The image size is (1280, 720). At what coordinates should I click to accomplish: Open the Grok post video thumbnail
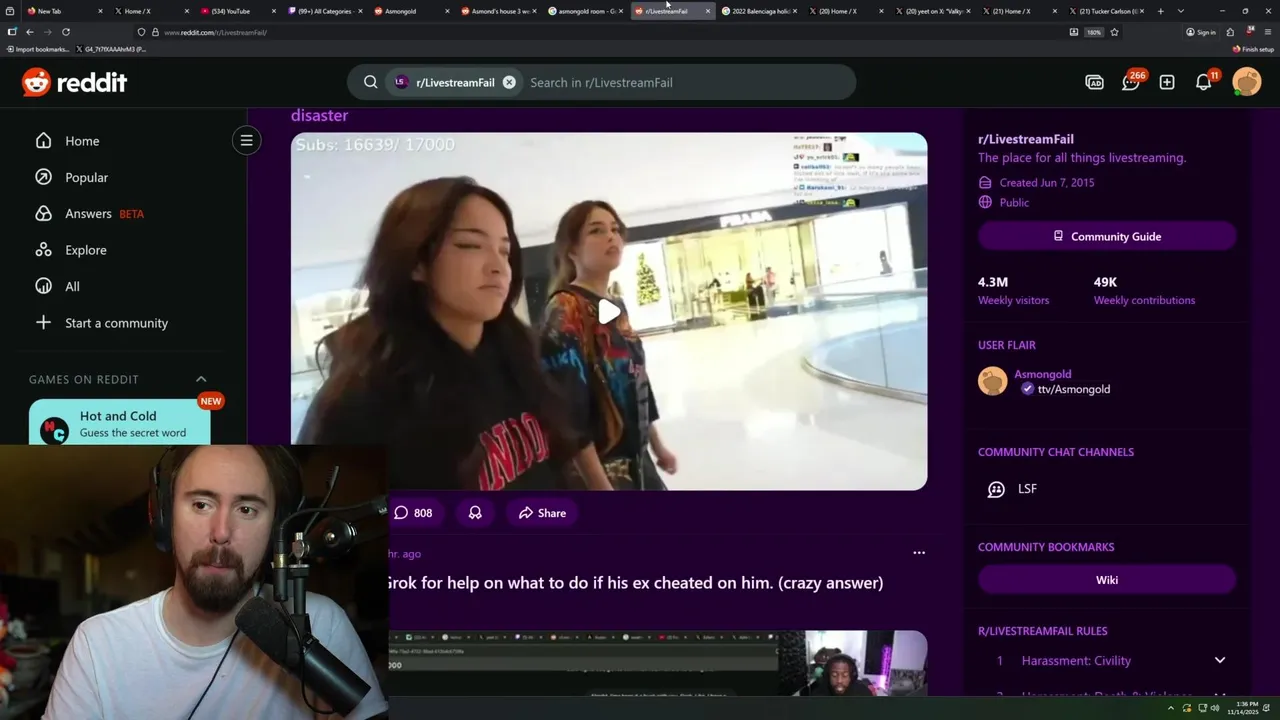point(658,662)
